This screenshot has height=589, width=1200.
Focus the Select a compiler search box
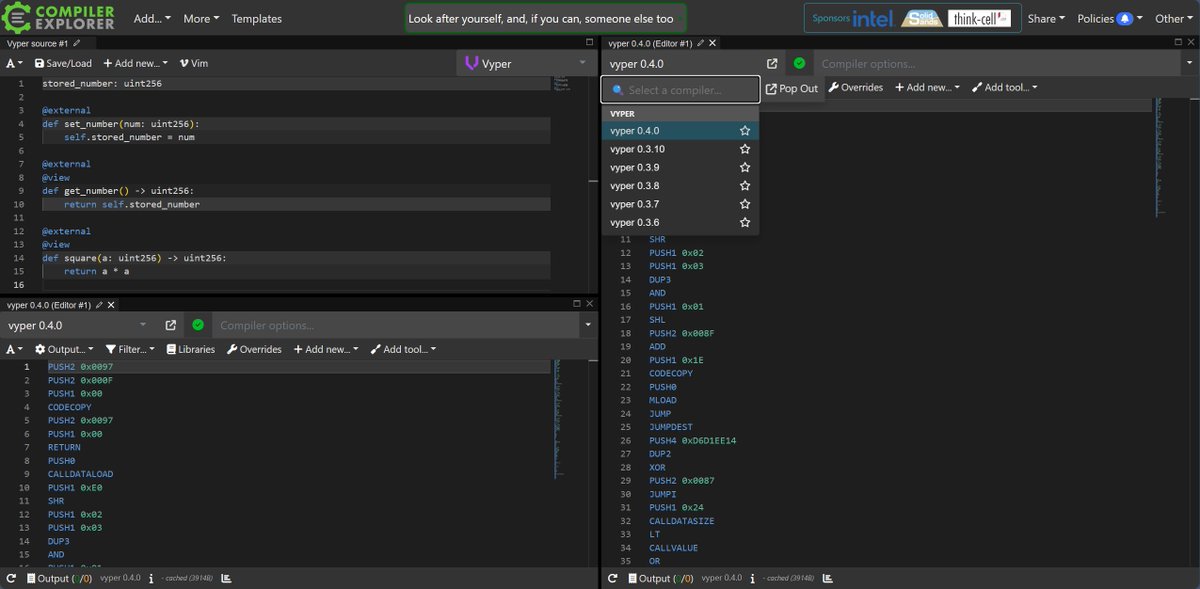coord(680,90)
